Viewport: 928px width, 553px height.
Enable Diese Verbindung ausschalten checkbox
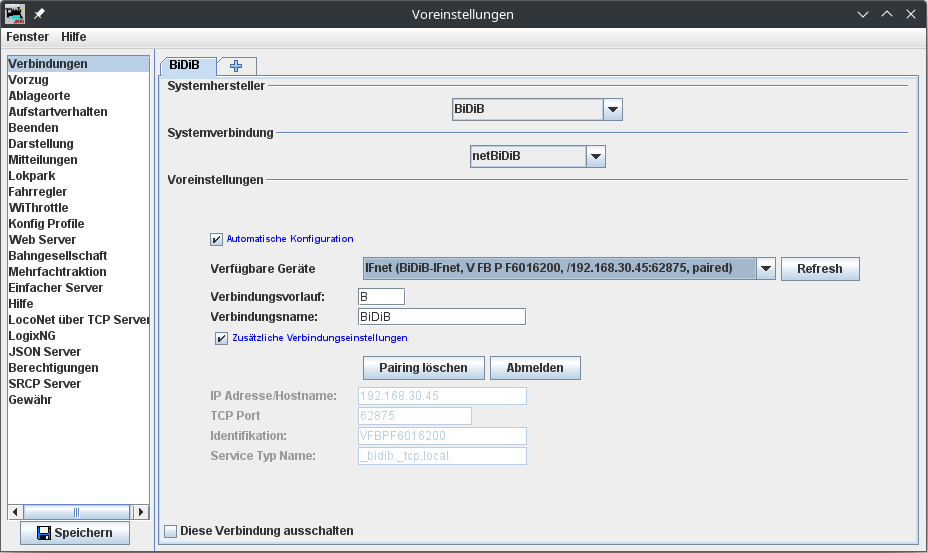[x=170, y=531]
